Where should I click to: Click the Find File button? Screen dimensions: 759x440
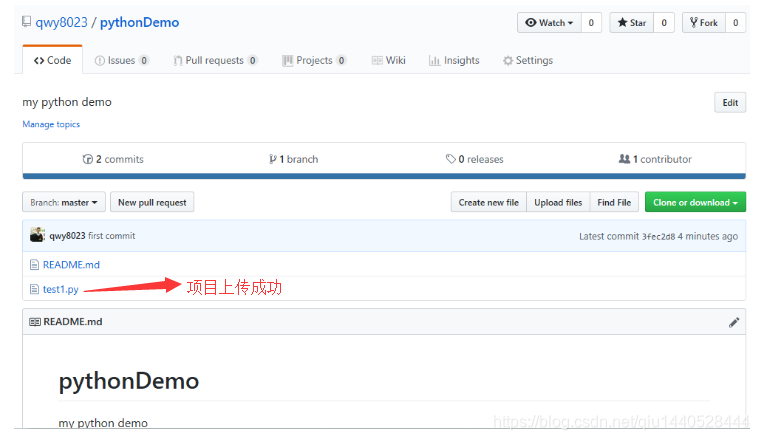click(614, 202)
